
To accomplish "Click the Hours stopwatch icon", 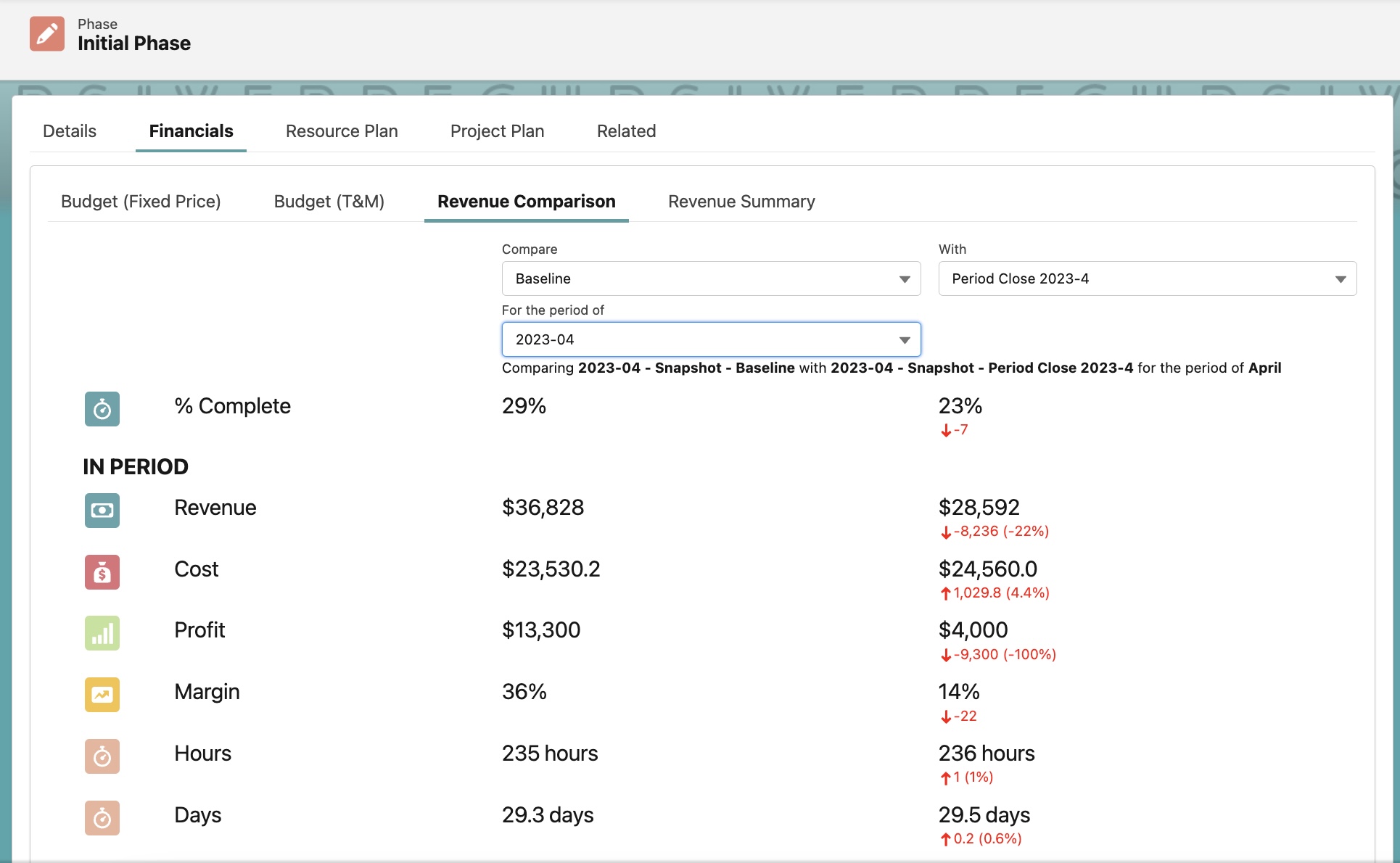I will (102, 756).
